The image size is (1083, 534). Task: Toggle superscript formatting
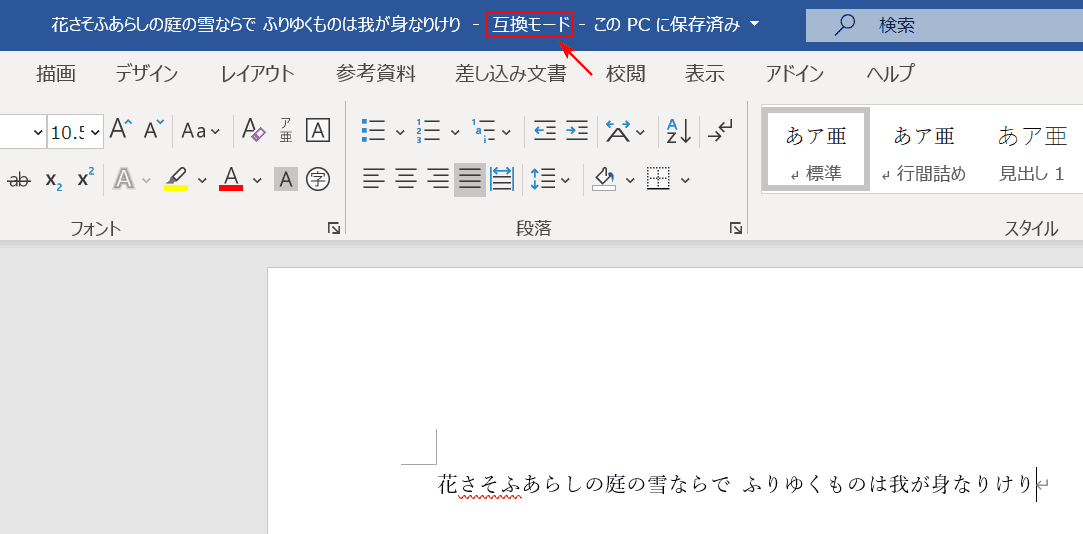86,180
